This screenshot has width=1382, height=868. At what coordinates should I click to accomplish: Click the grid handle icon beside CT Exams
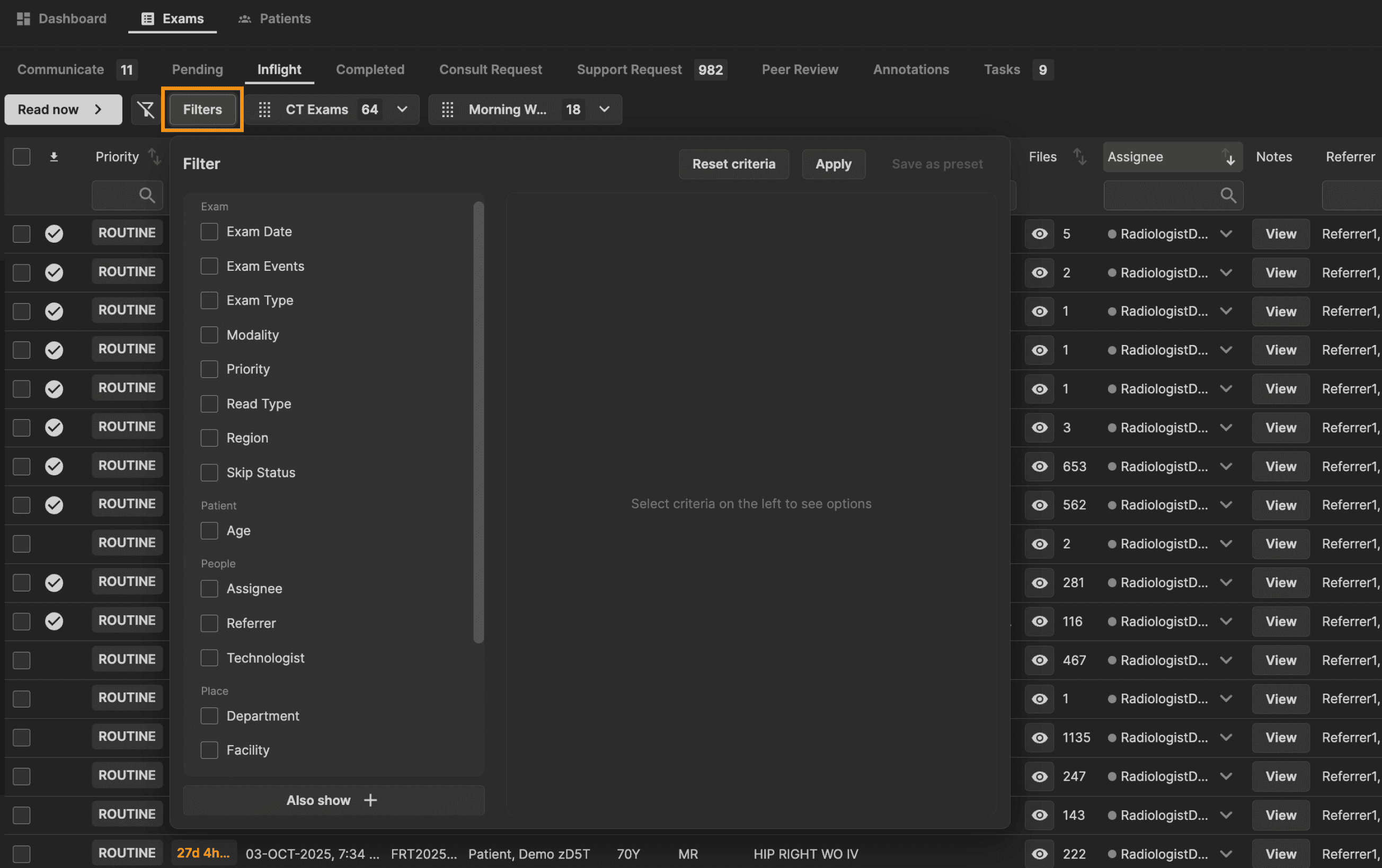(264, 109)
